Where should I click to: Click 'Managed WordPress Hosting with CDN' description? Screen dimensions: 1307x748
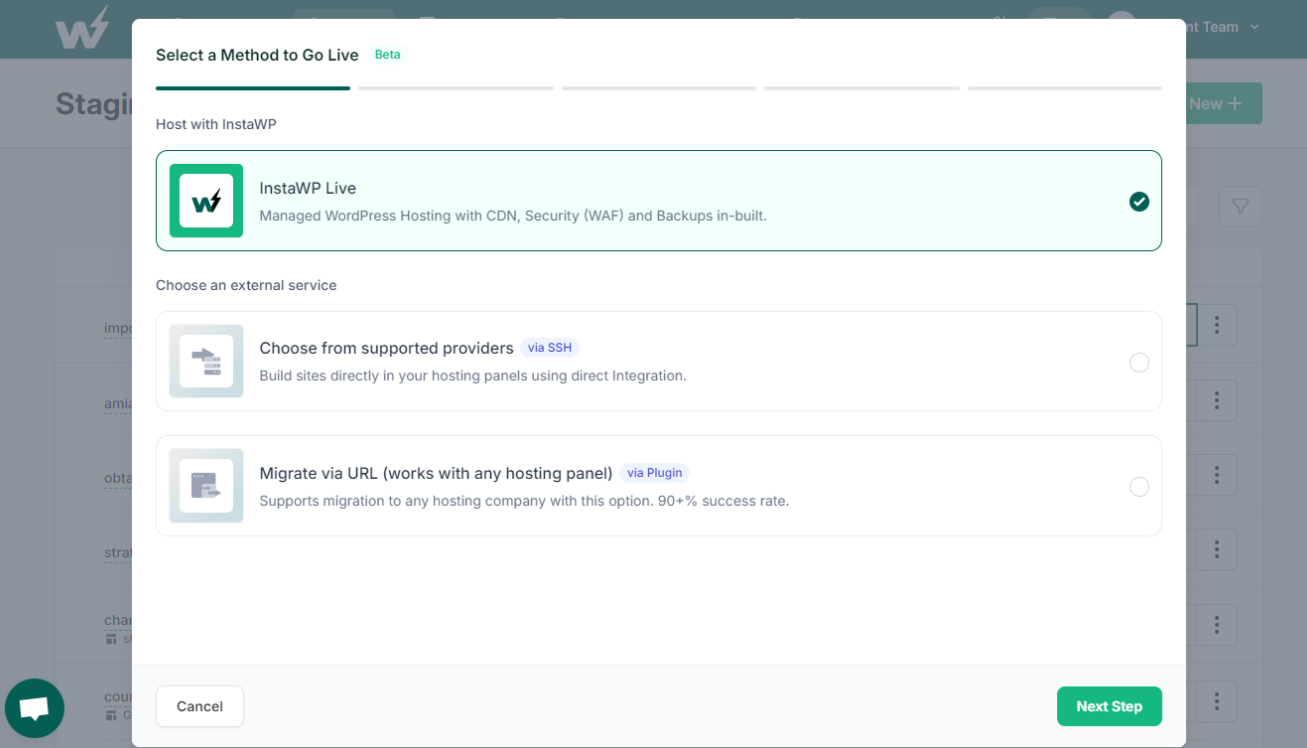513,215
